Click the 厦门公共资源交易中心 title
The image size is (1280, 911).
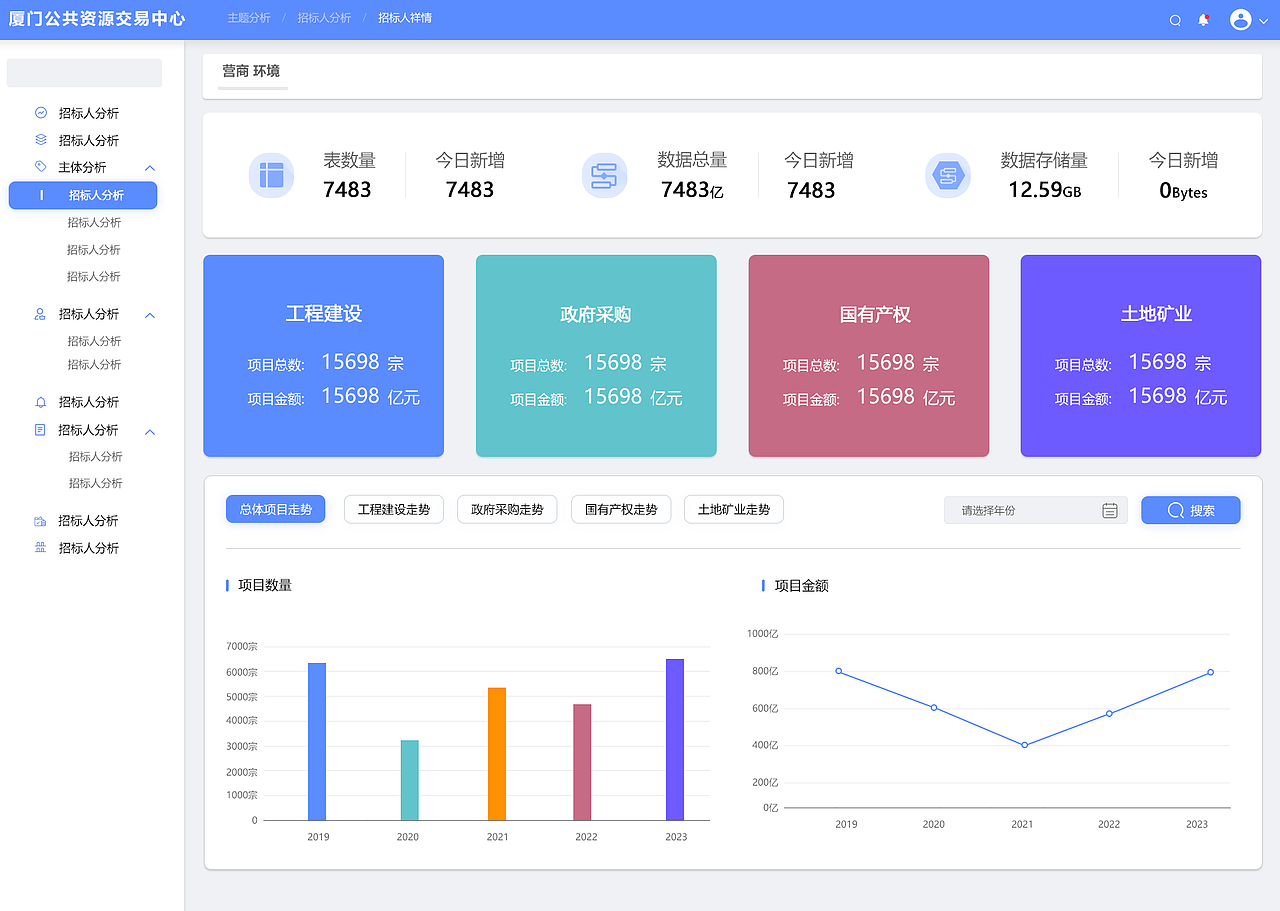97,19
